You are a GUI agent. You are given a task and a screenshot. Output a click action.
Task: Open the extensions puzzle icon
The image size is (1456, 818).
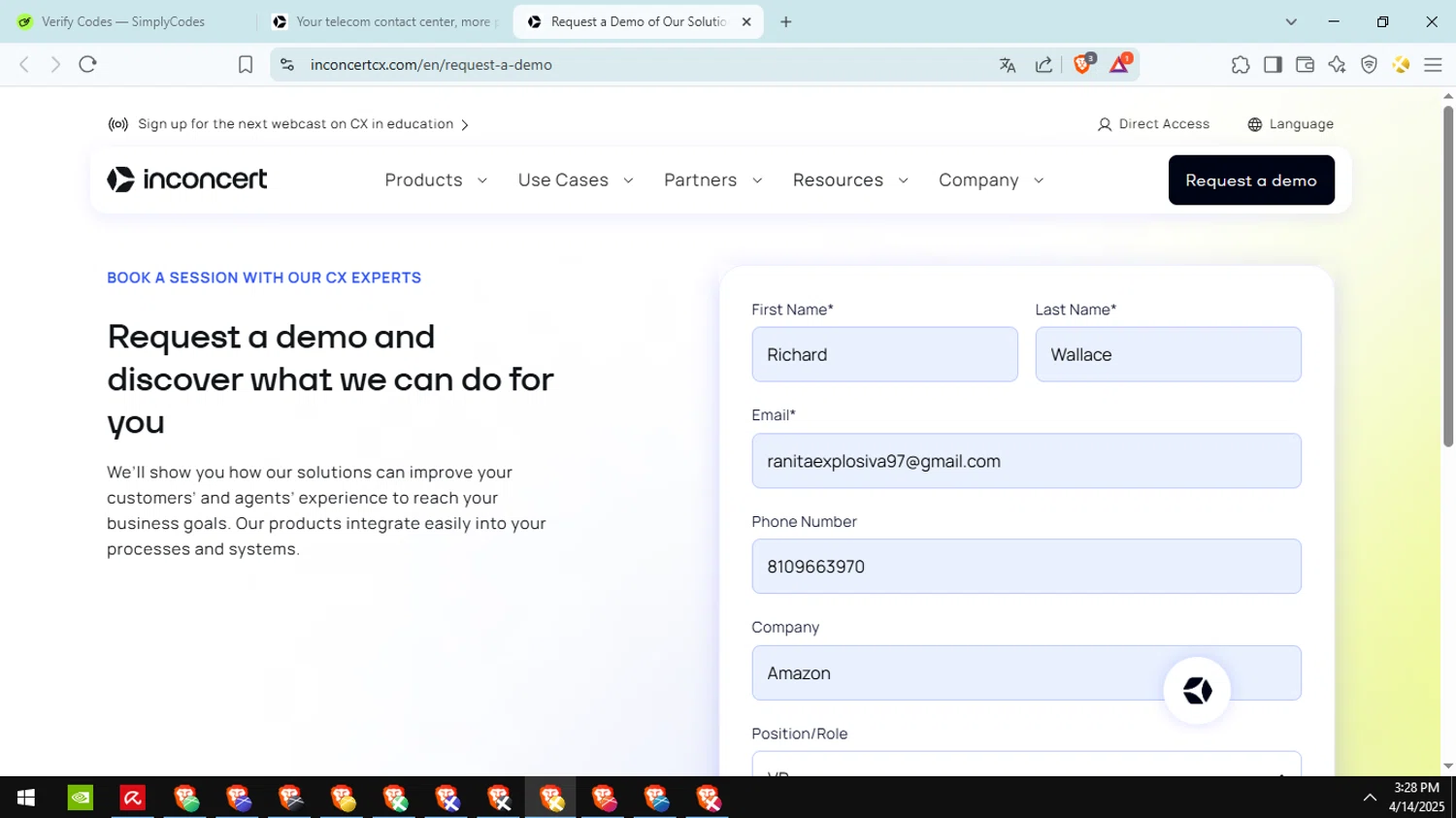tap(1241, 65)
